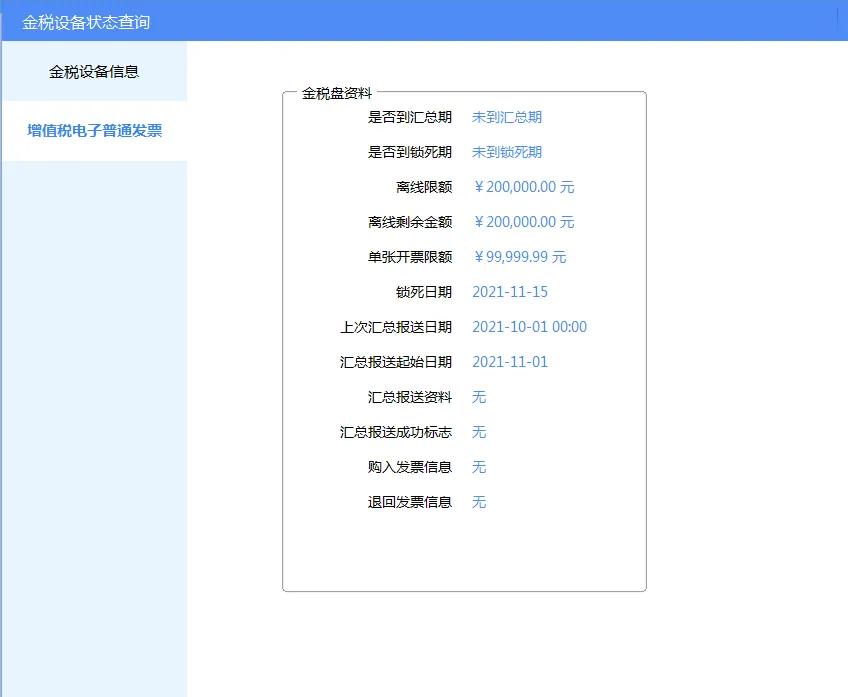Click 无 next to 汇总报送资料

[x=479, y=397]
